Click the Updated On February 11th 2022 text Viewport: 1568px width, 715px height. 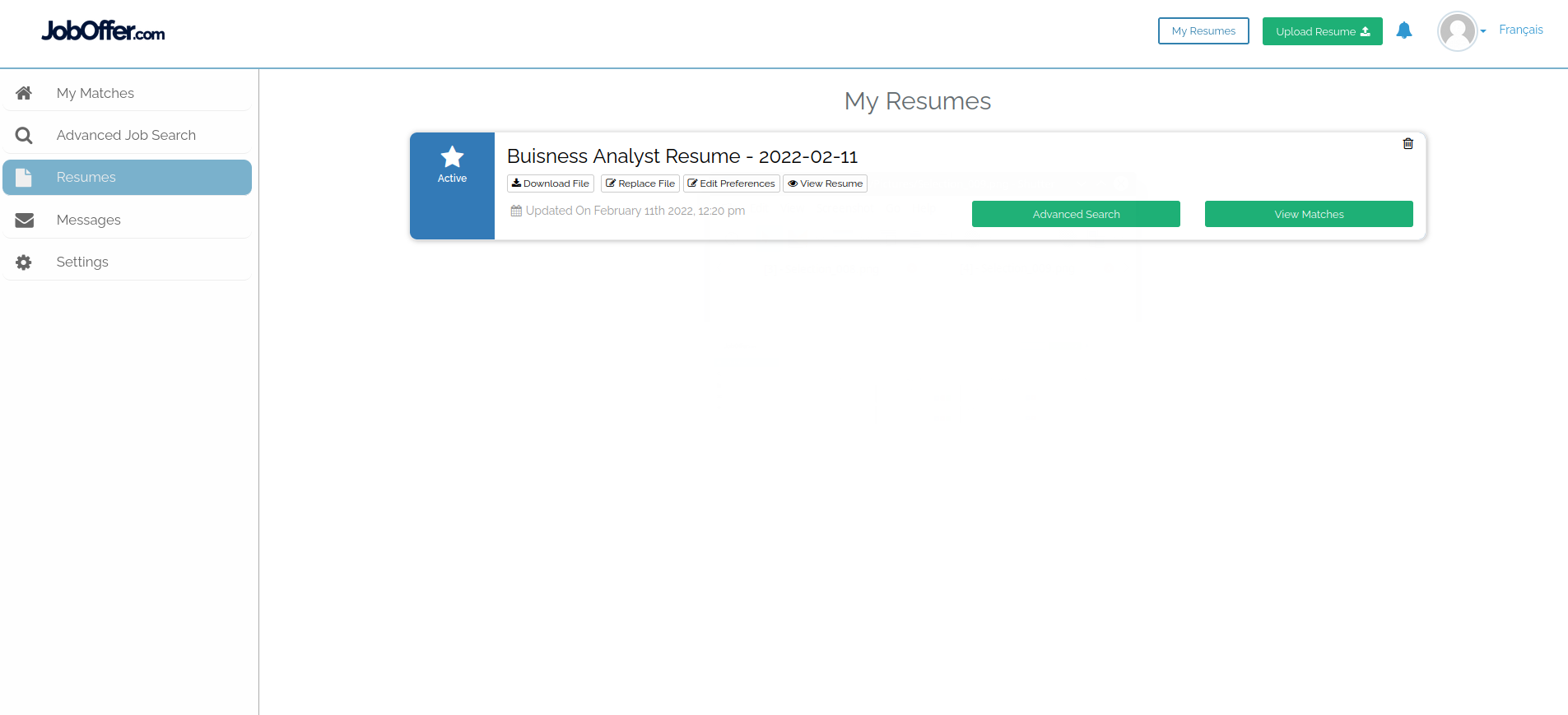coord(635,211)
